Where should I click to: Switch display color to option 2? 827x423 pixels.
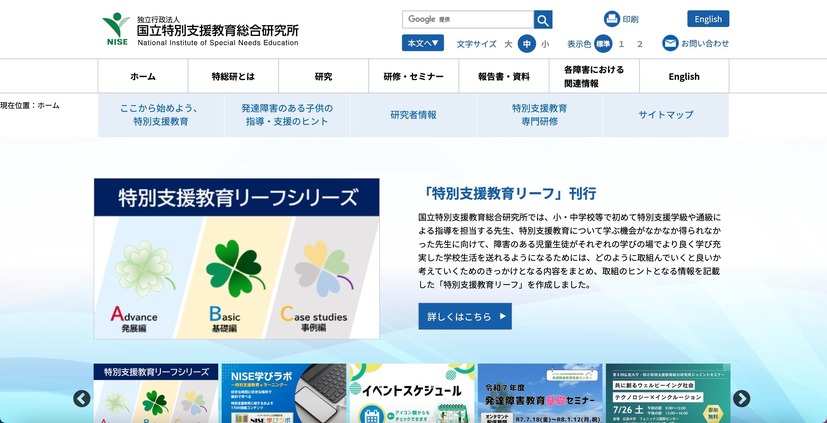[x=640, y=44]
